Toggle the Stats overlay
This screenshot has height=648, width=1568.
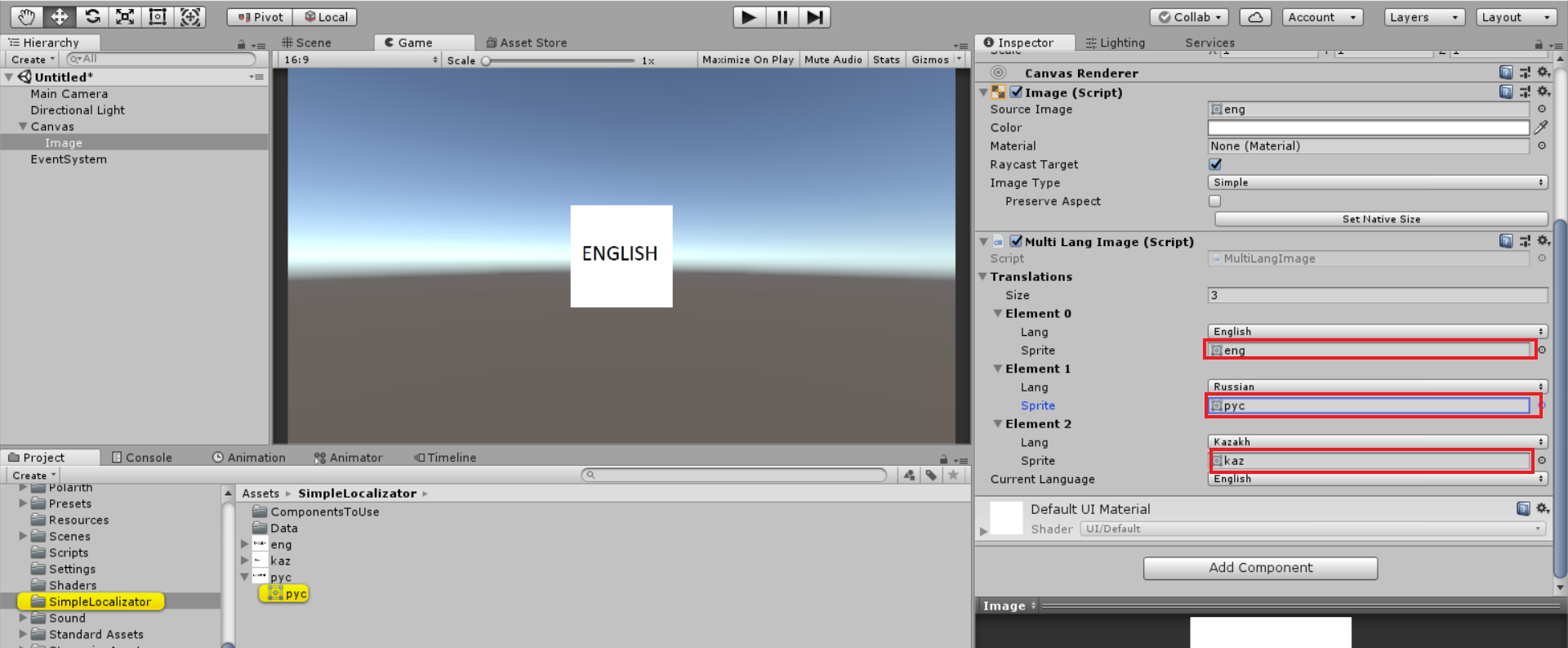click(886, 60)
